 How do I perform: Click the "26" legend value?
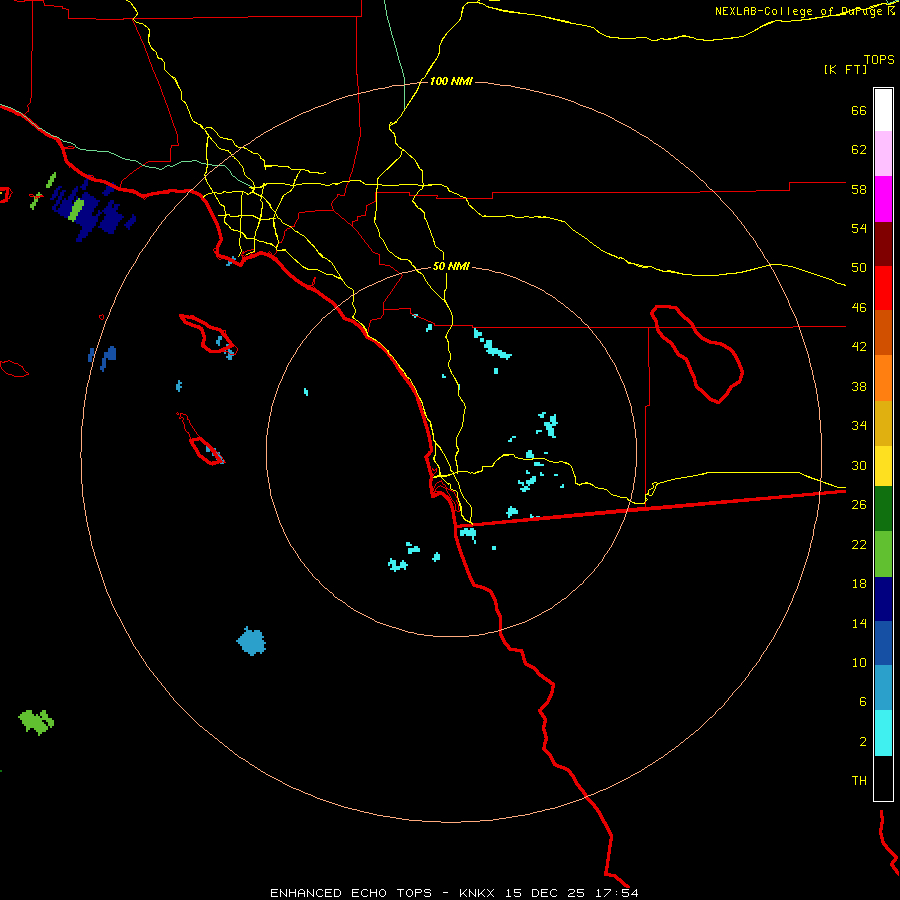[859, 505]
